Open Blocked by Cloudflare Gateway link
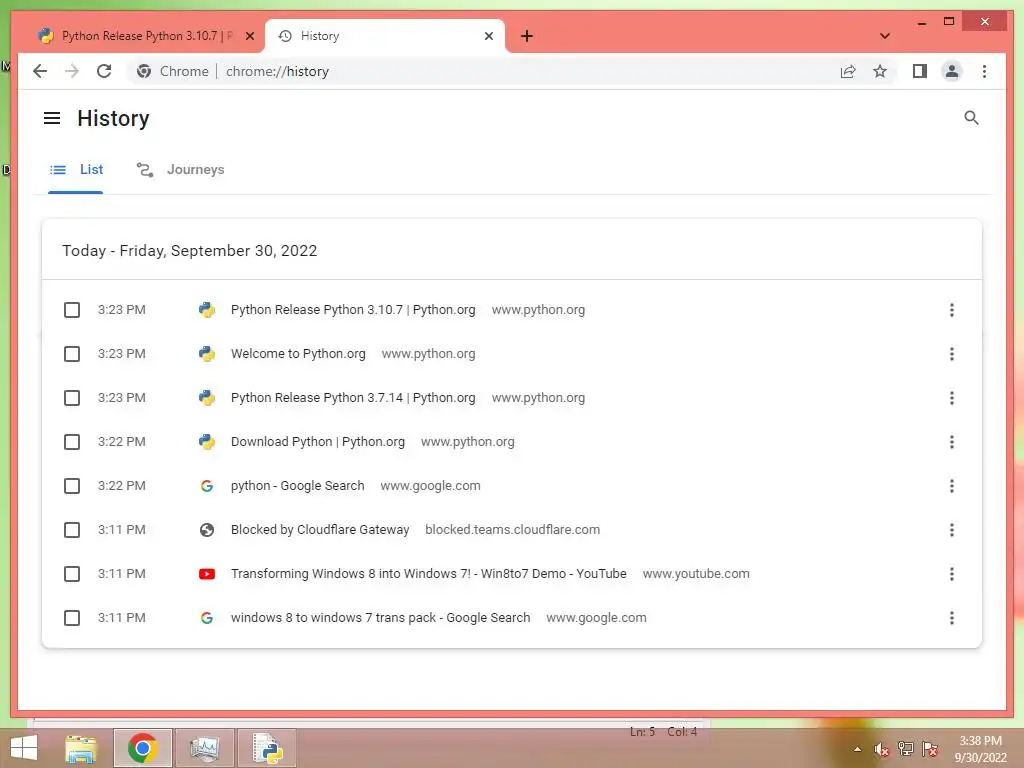This screenshot has width=1024, height=768. coord(320,530)
